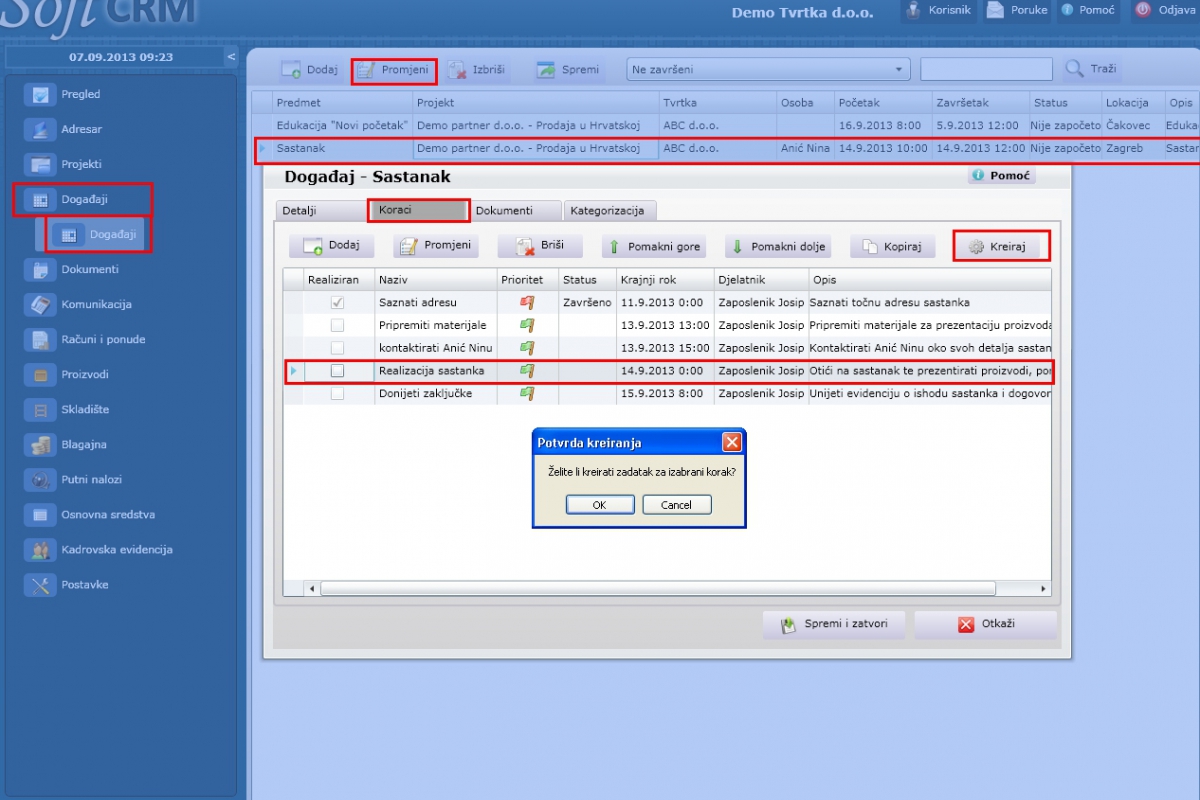Focus the search input field
The height and width of the screenshot is (800, 1200).
986,69
